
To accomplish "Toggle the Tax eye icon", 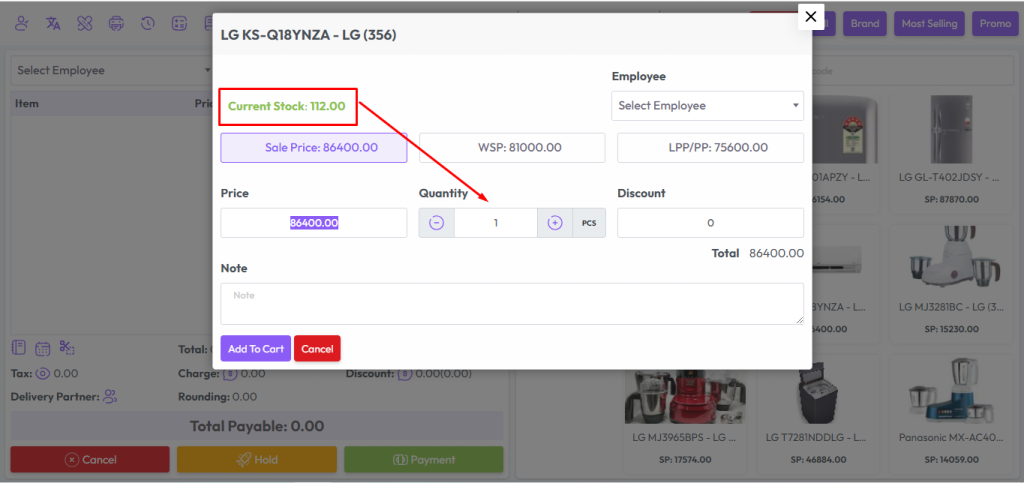I will [x=43, y=374].
